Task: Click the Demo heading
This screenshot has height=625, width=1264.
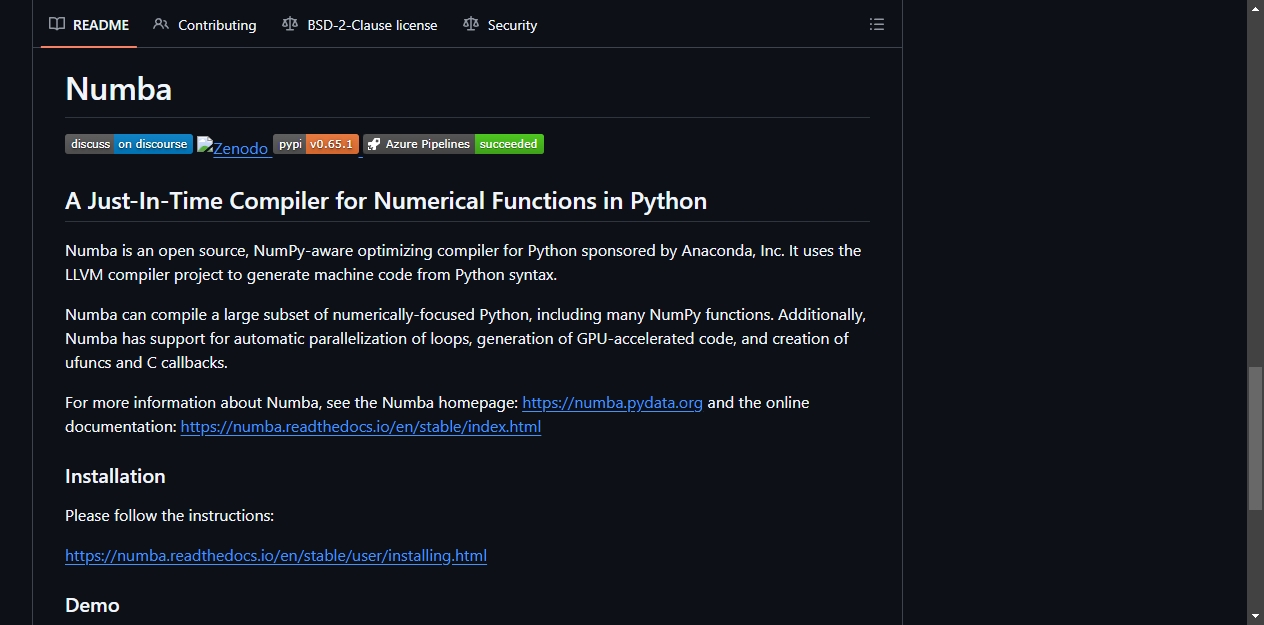Action: coord(92,605)
